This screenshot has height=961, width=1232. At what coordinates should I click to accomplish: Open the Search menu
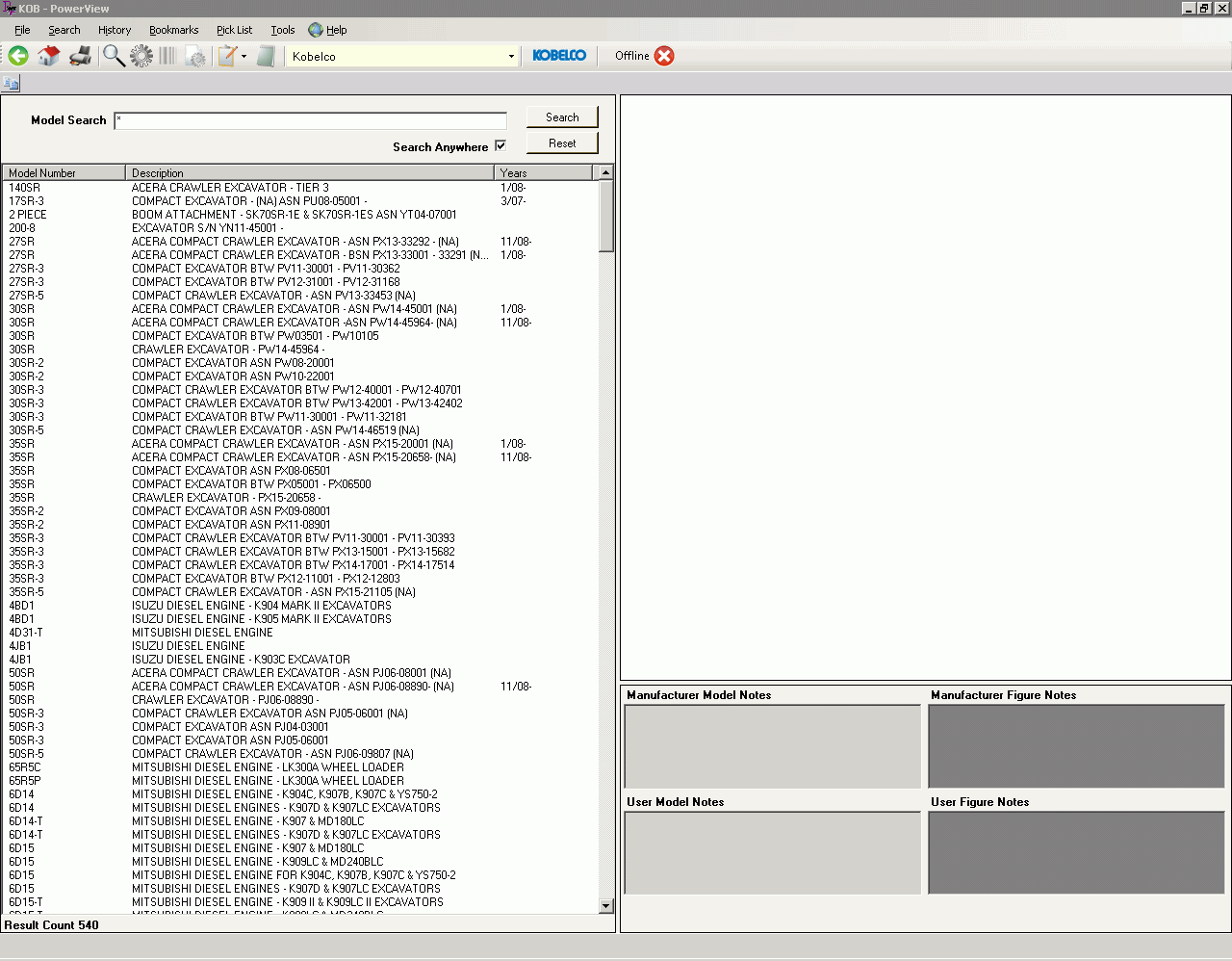tap(64, 30)
